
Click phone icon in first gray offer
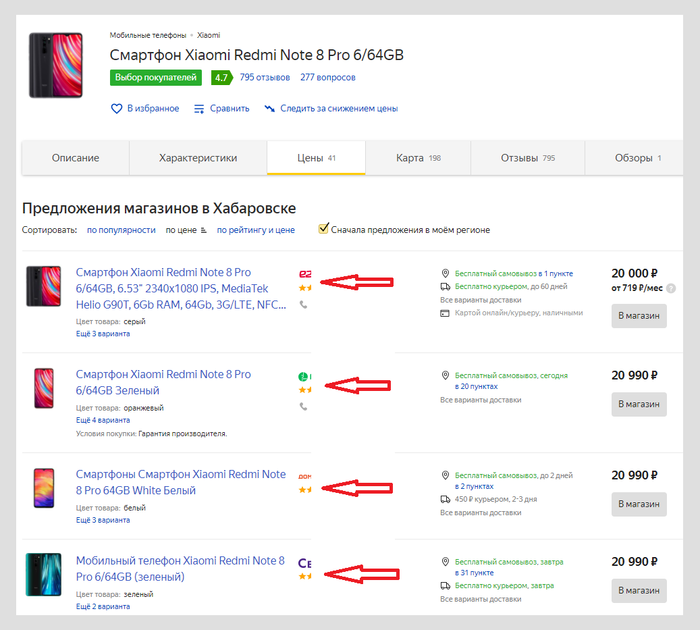point(304,305)
